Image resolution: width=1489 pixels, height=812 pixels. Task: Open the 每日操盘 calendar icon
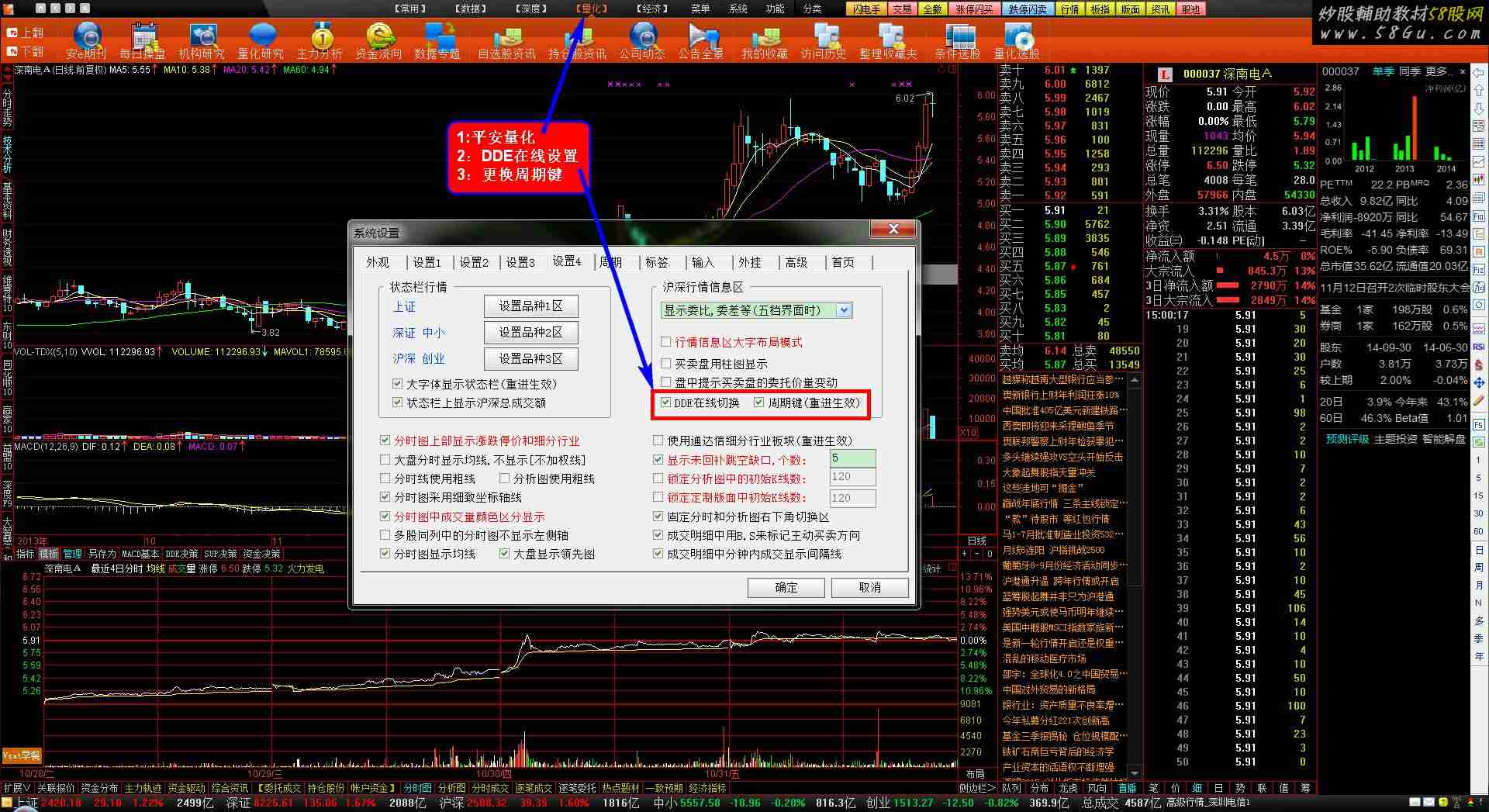coord(143,40)
